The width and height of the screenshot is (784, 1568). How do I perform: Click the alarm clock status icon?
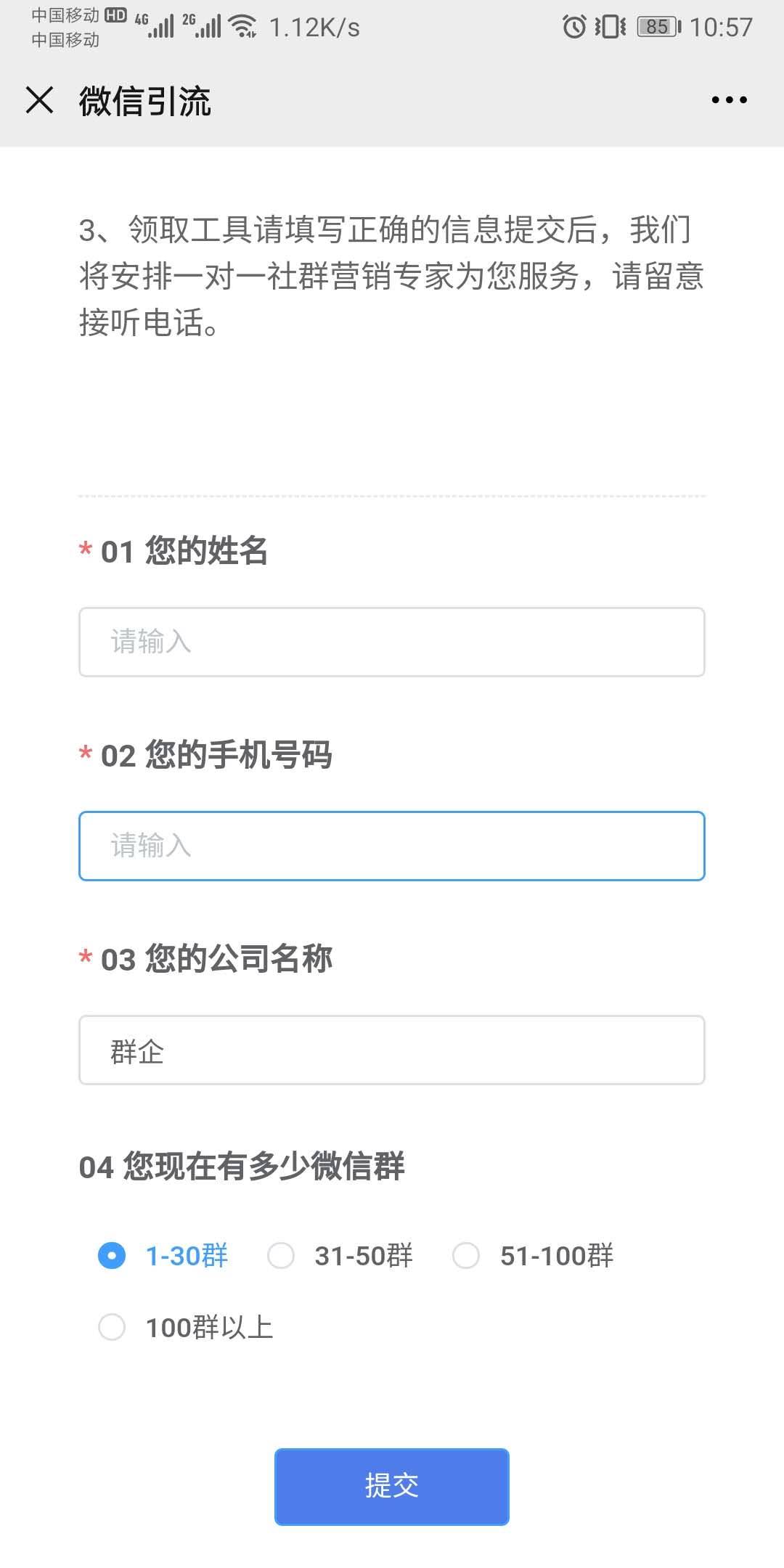click(573, 26)
